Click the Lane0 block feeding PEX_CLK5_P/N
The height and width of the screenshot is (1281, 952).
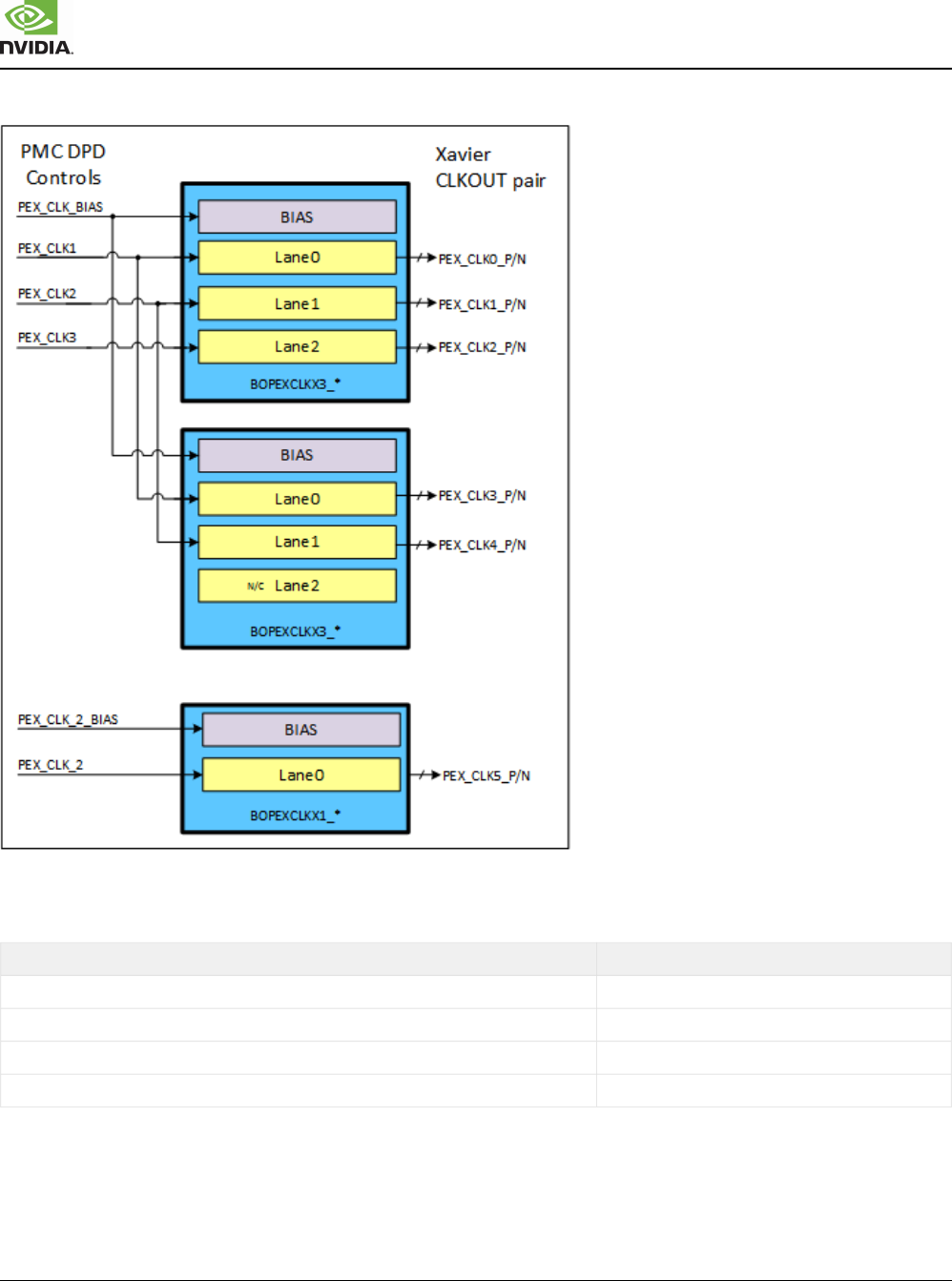301,775
